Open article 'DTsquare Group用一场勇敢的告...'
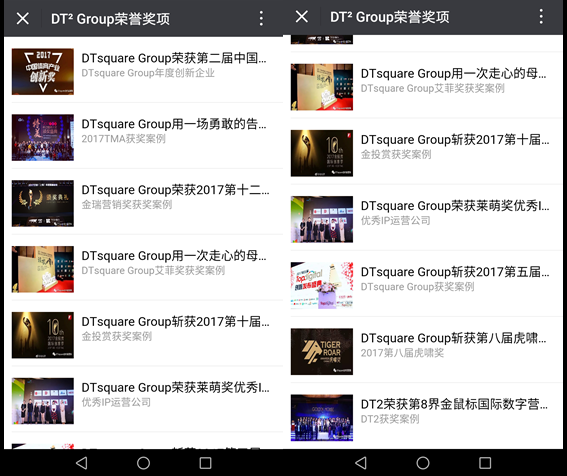This screenshot has height=476, width=567. coord(174,124)
